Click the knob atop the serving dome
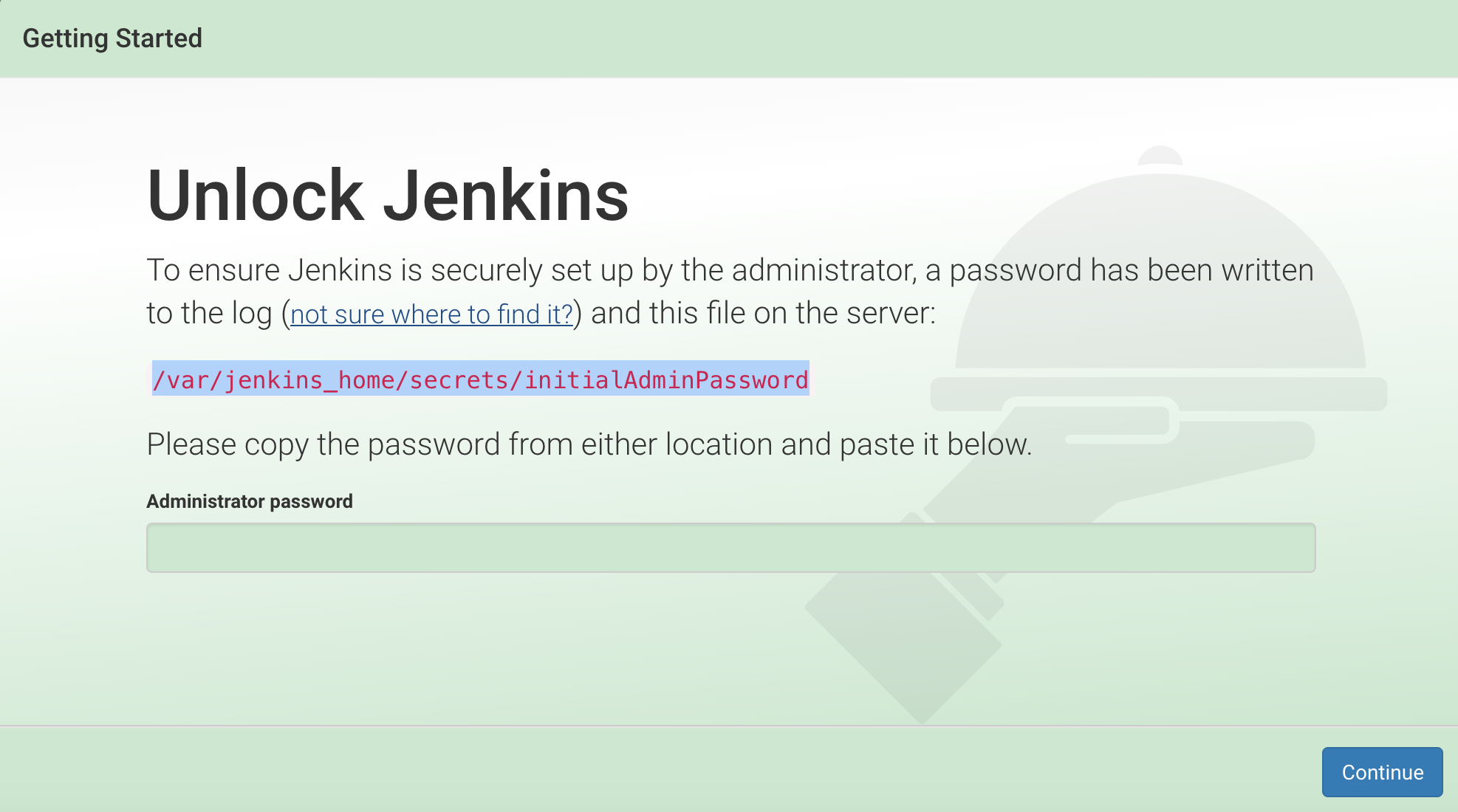Viewport: 1458px width, 812px height. click(1160, 155)
